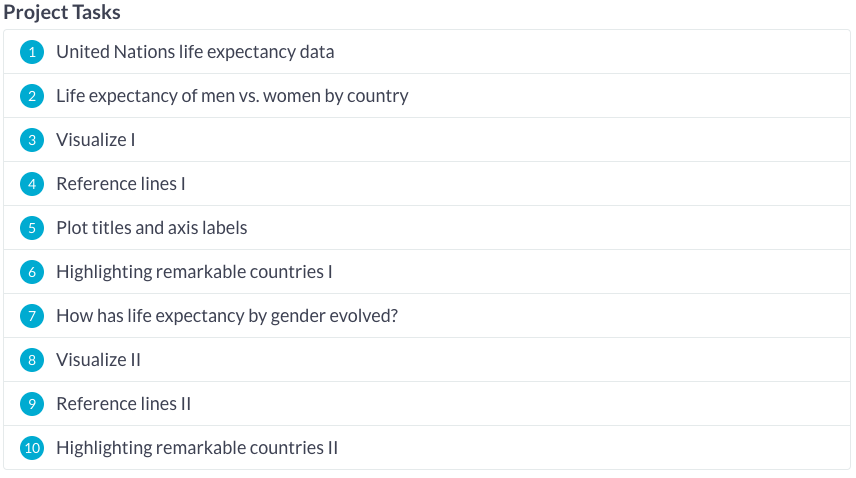
Task: Click the number 4 task badge
Action: 32,184
